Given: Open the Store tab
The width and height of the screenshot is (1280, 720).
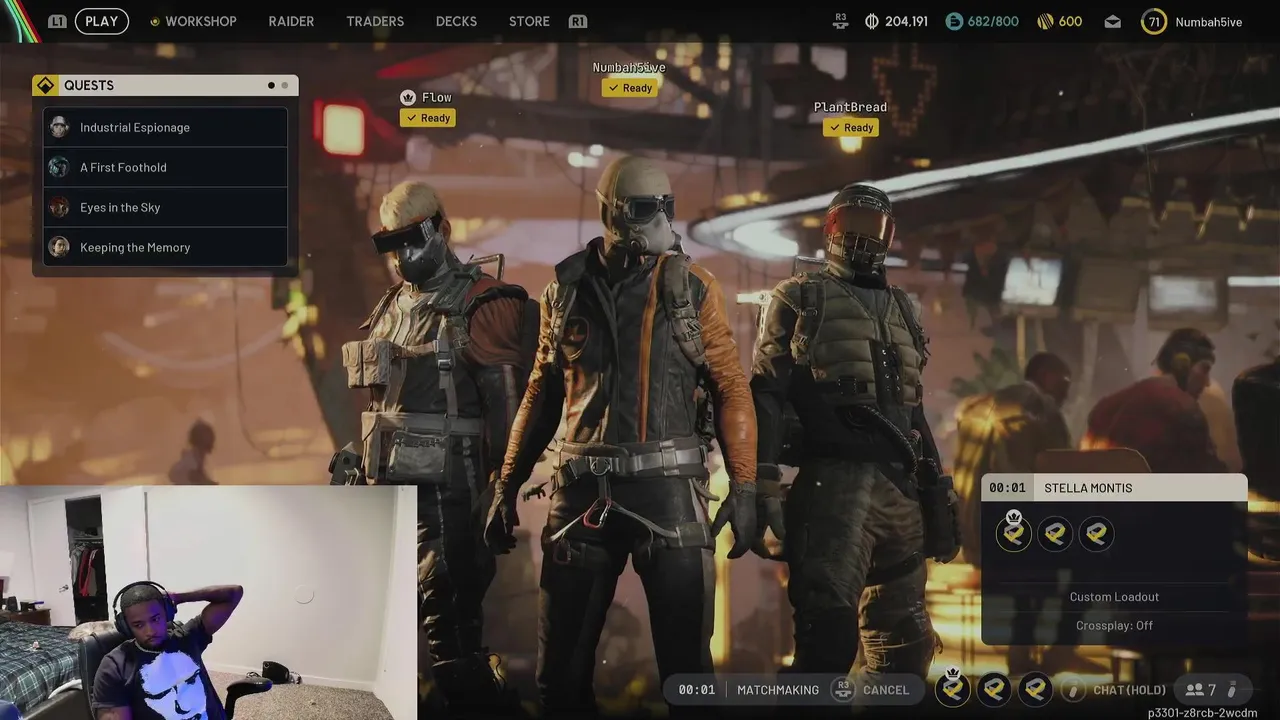Looking at the screenshot, I should click(529, 21).
